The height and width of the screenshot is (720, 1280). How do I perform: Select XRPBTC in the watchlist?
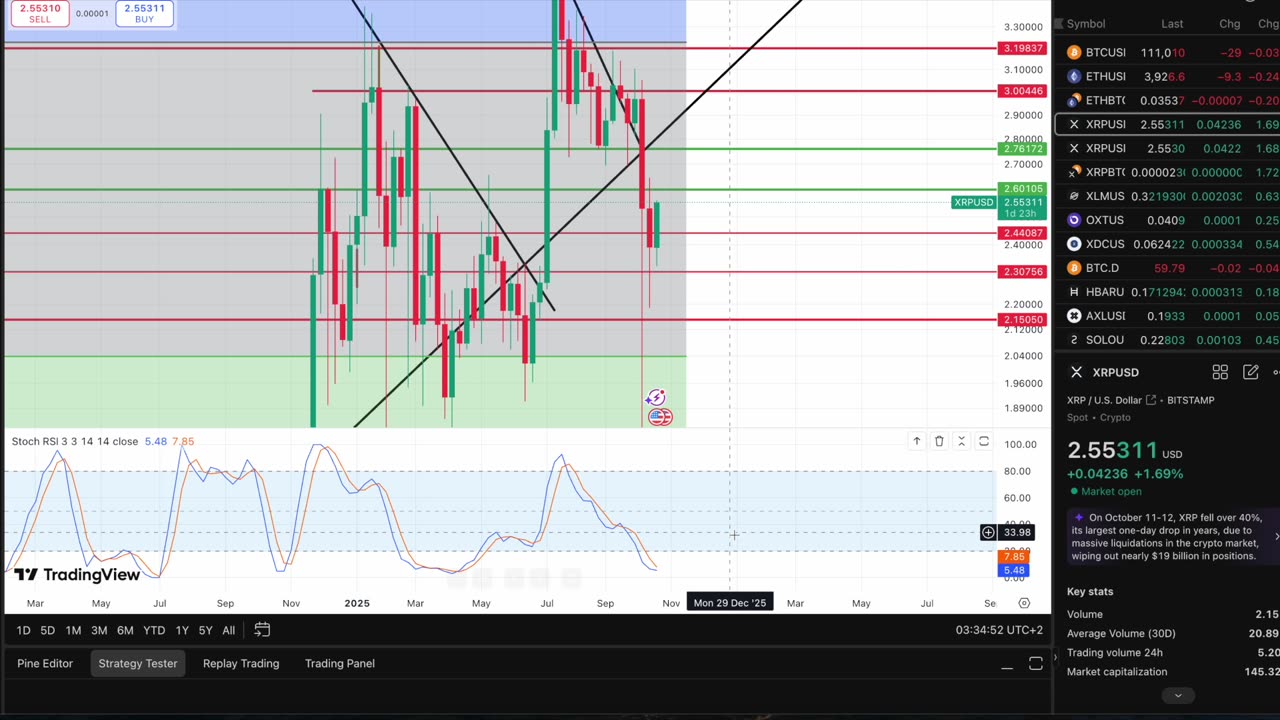[1167, 172]
